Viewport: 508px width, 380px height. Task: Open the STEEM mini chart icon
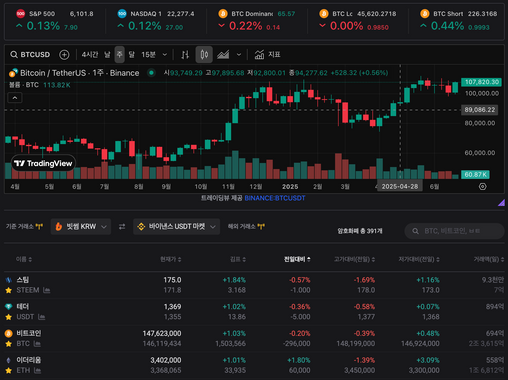point(46,290)
